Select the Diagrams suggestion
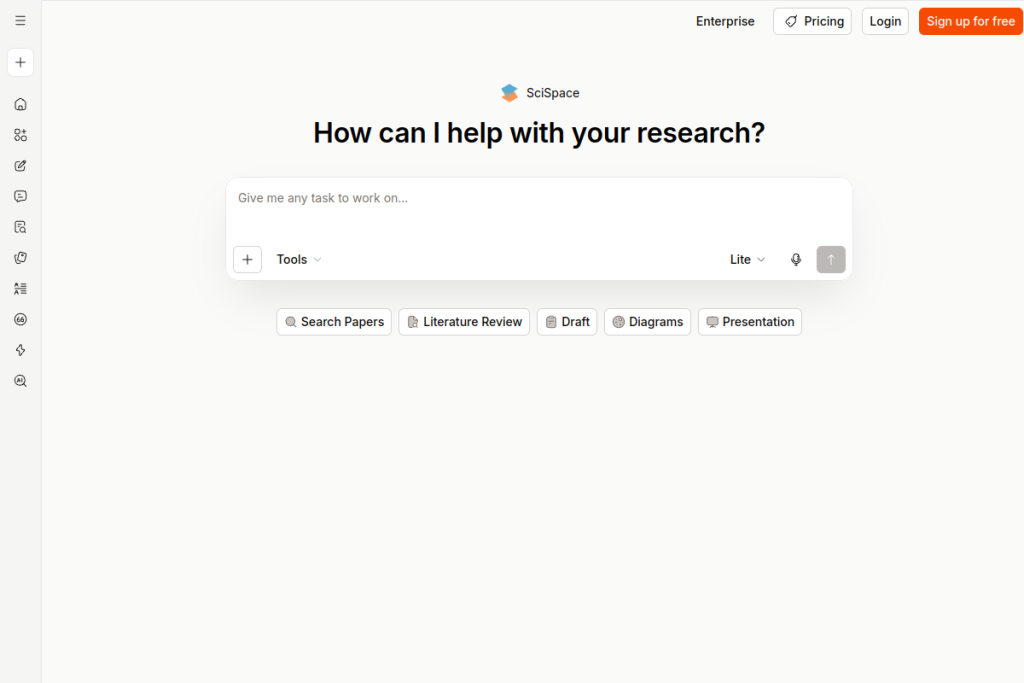The width and height of the screenshot is (1024, 683). (x=647, y=322)
